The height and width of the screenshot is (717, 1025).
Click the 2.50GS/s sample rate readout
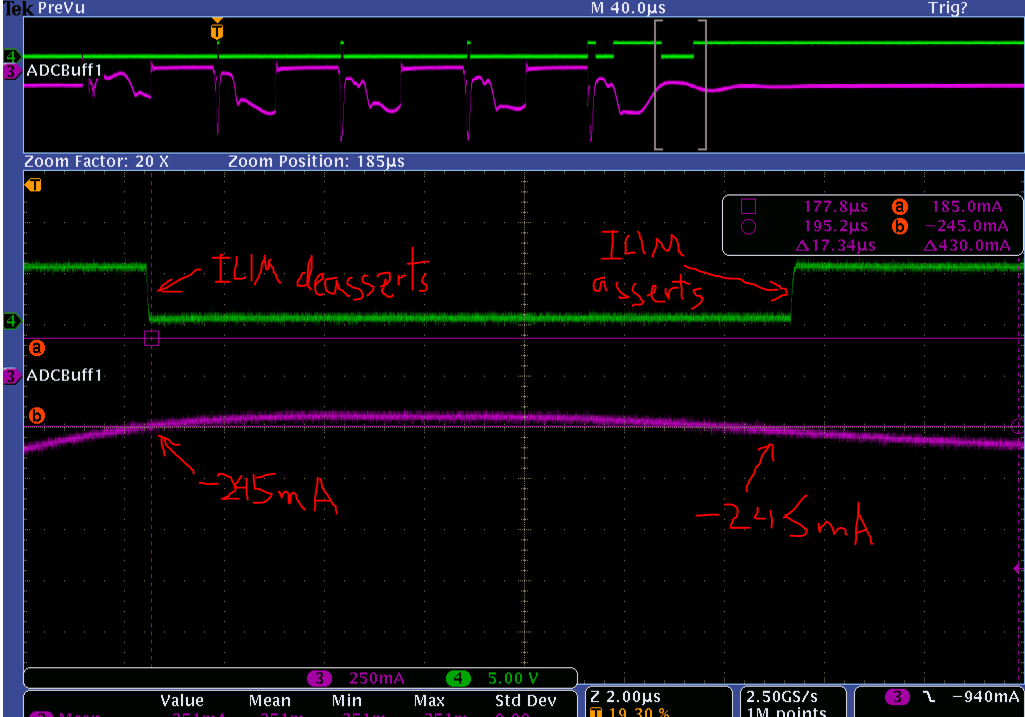(782, 697)
